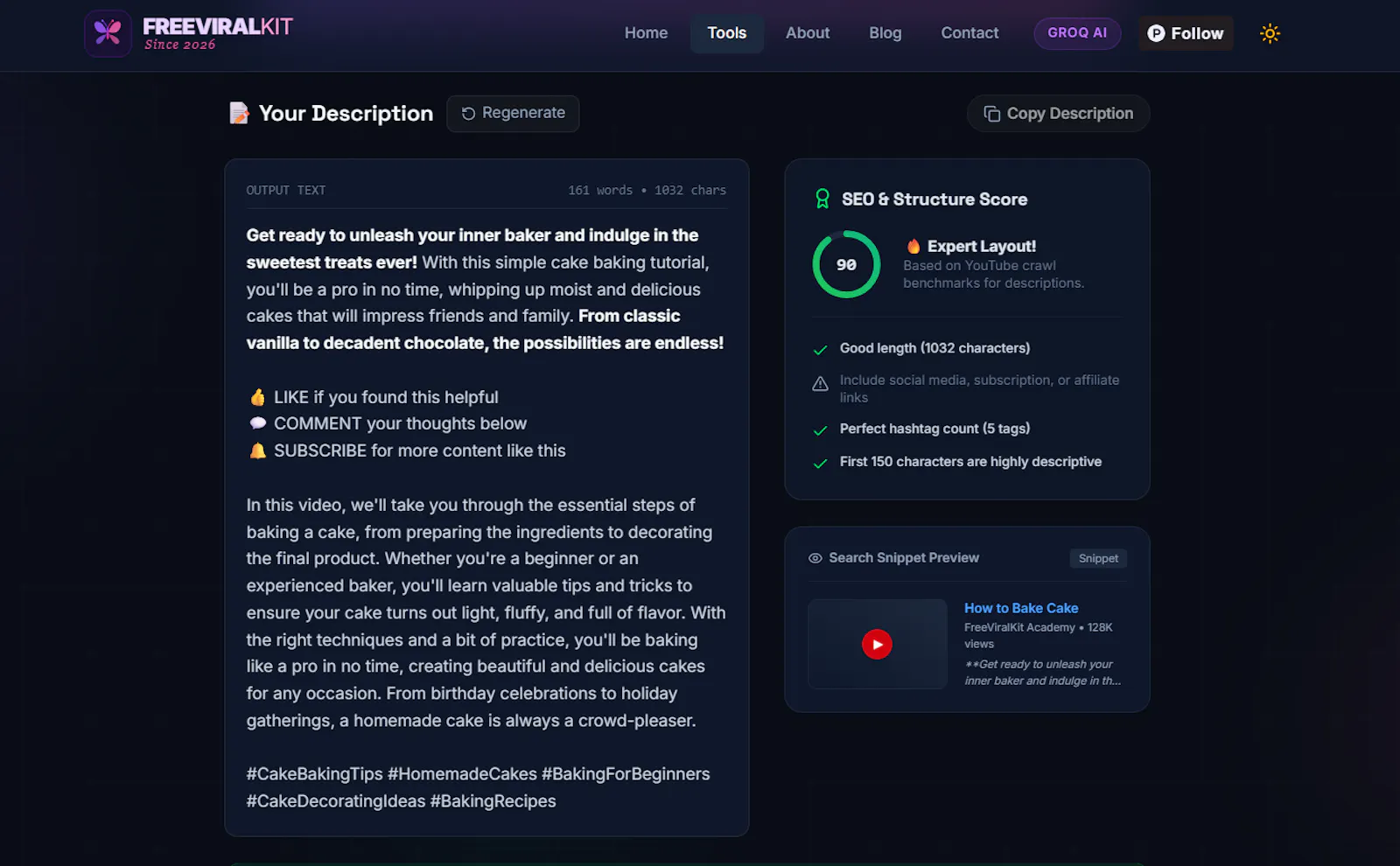Open the How to Bake Cake title link

point(1021,608)
